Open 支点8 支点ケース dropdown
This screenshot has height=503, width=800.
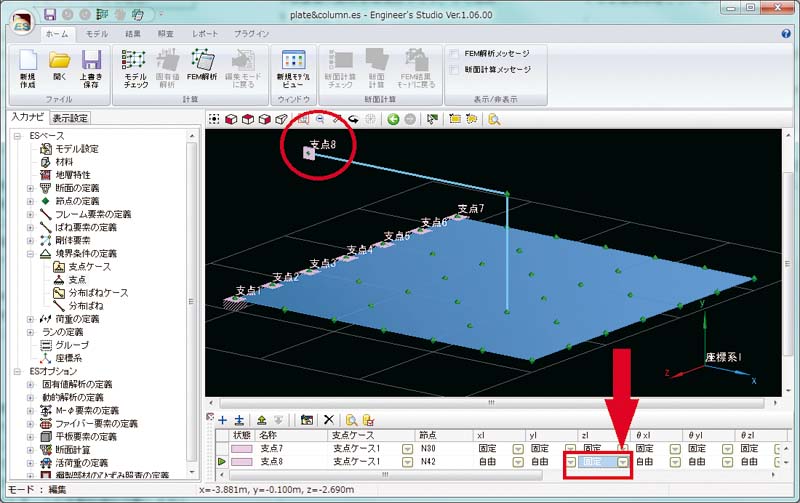[407, 462]
